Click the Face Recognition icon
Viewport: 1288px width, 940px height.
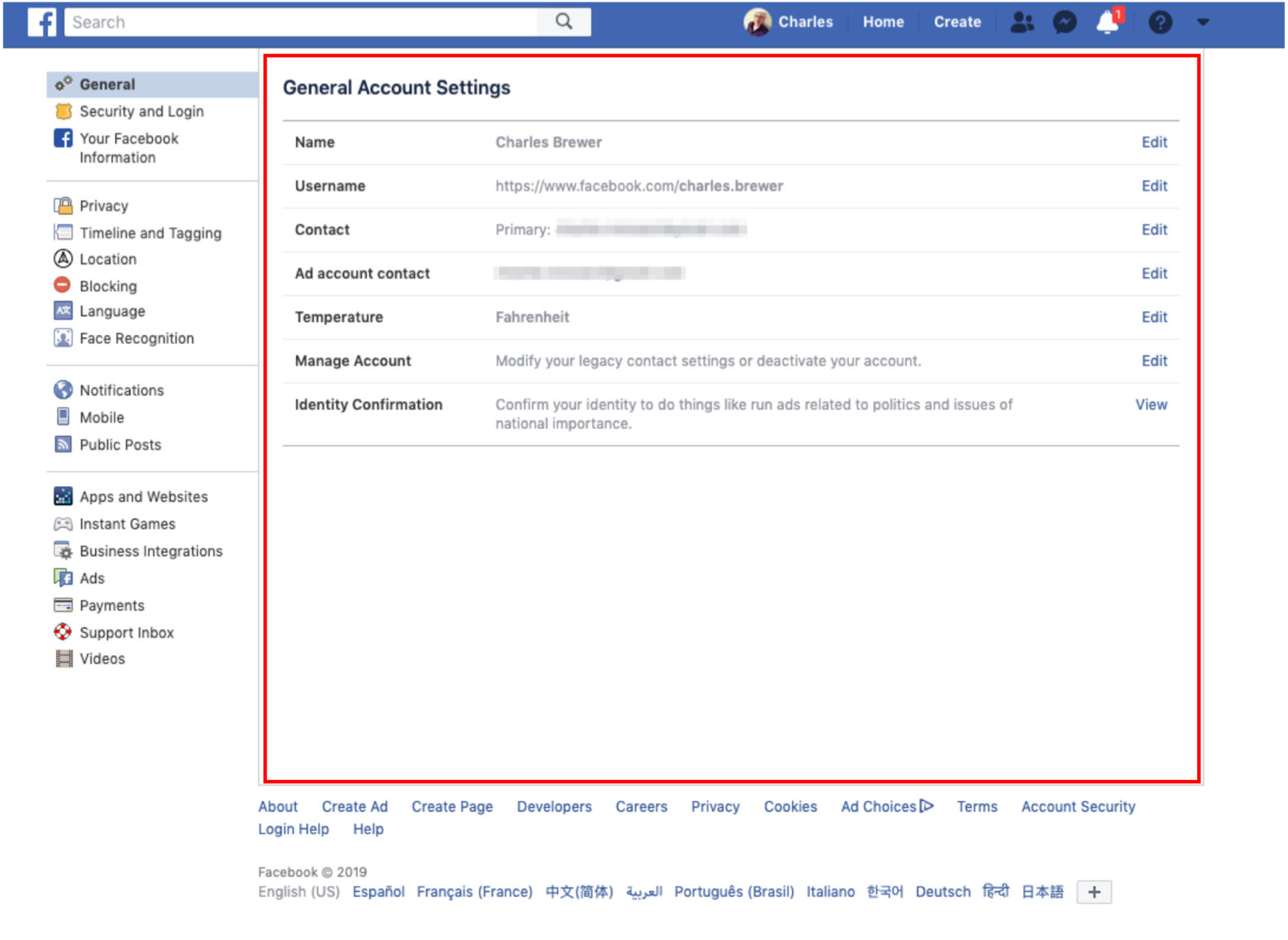coord(63,337)
